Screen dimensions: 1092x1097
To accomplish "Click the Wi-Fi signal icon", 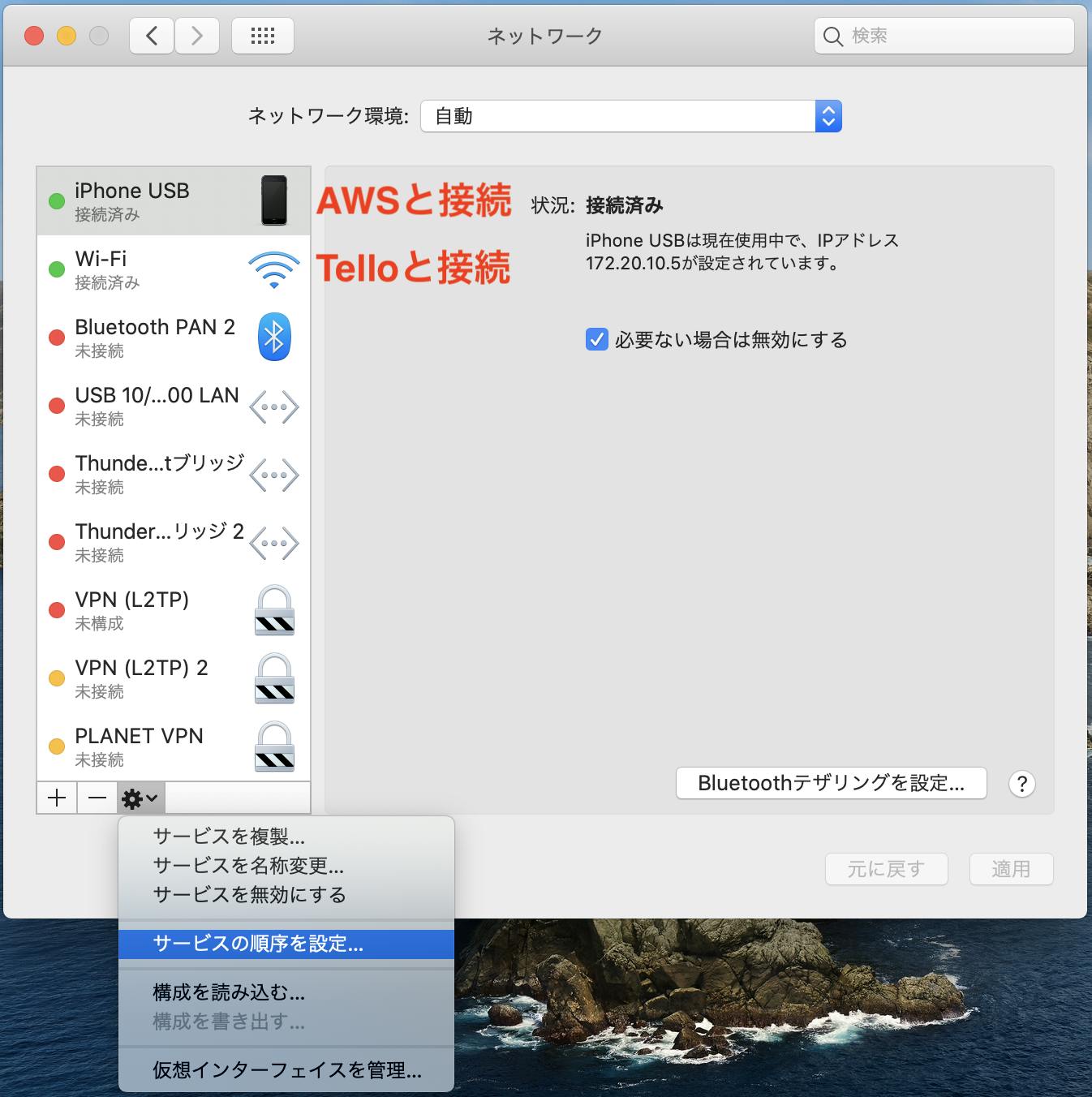I will pyautogui.click(x=274, y=269).
